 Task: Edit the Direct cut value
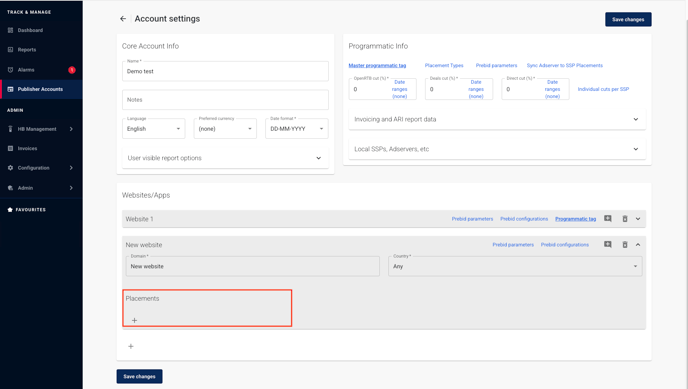(523, 89)
